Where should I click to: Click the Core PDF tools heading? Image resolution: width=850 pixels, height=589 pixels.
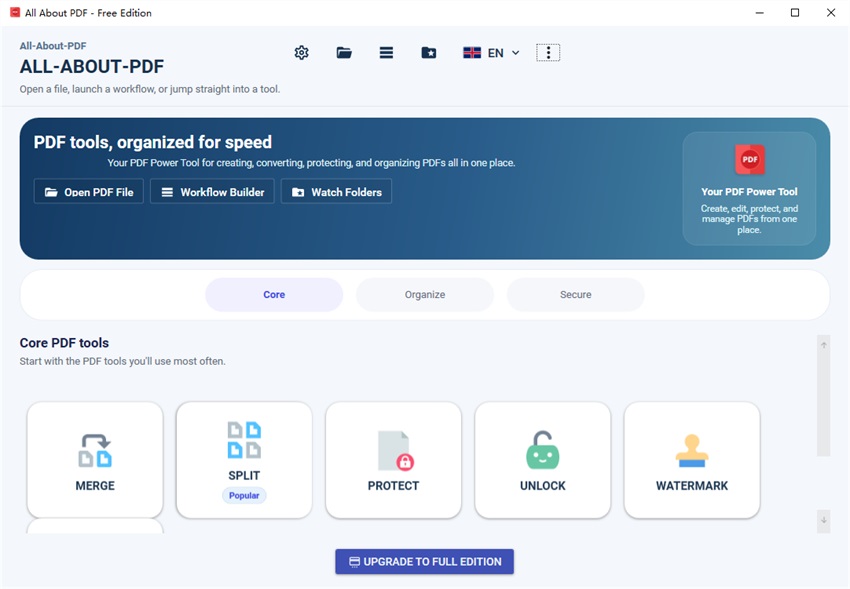click(64, 343)
